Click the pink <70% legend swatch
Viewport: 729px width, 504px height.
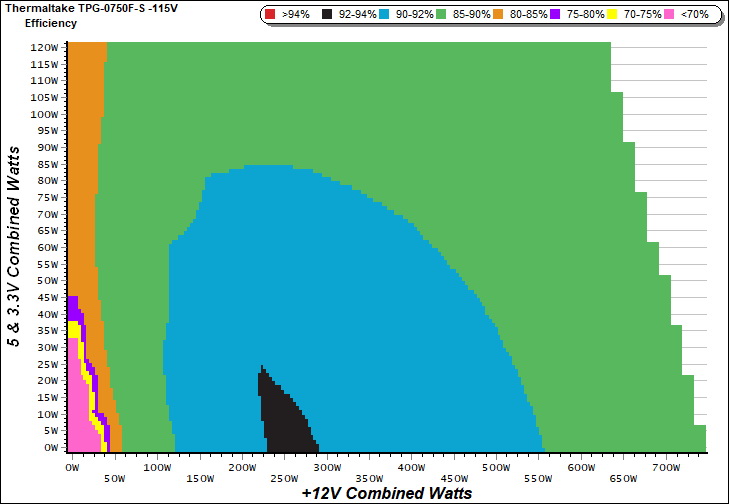tap(671, 15)
